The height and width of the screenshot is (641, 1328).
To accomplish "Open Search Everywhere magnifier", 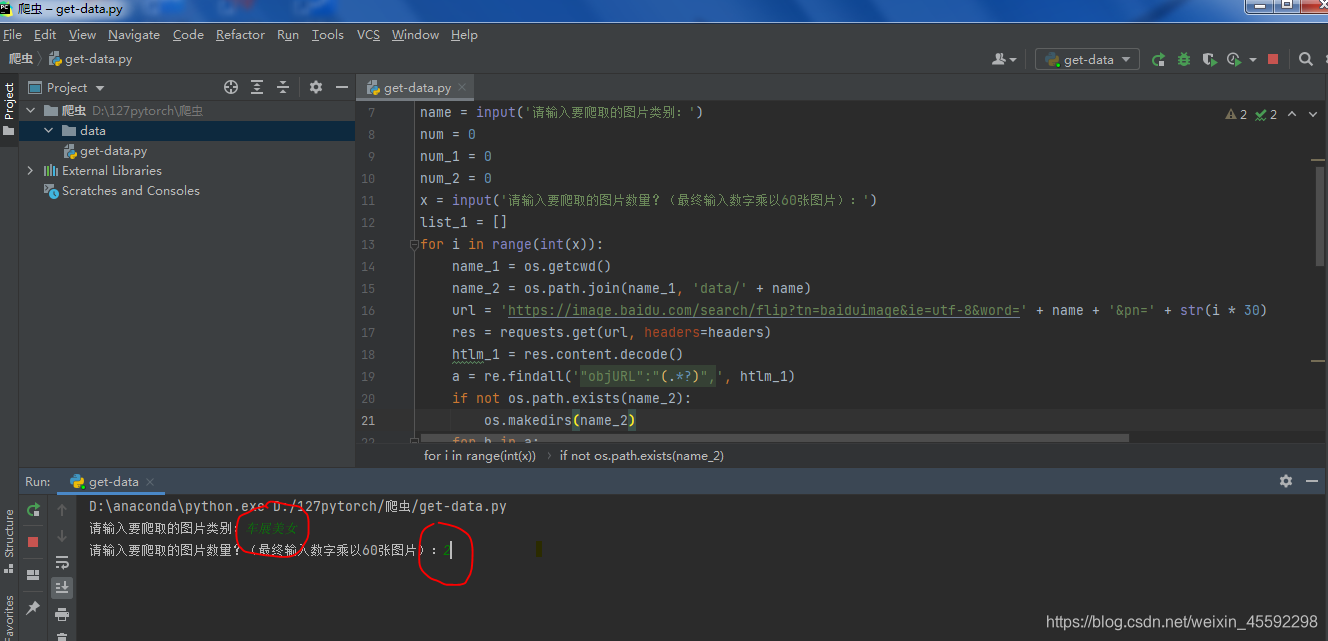I will click(x=1305, y=60).
